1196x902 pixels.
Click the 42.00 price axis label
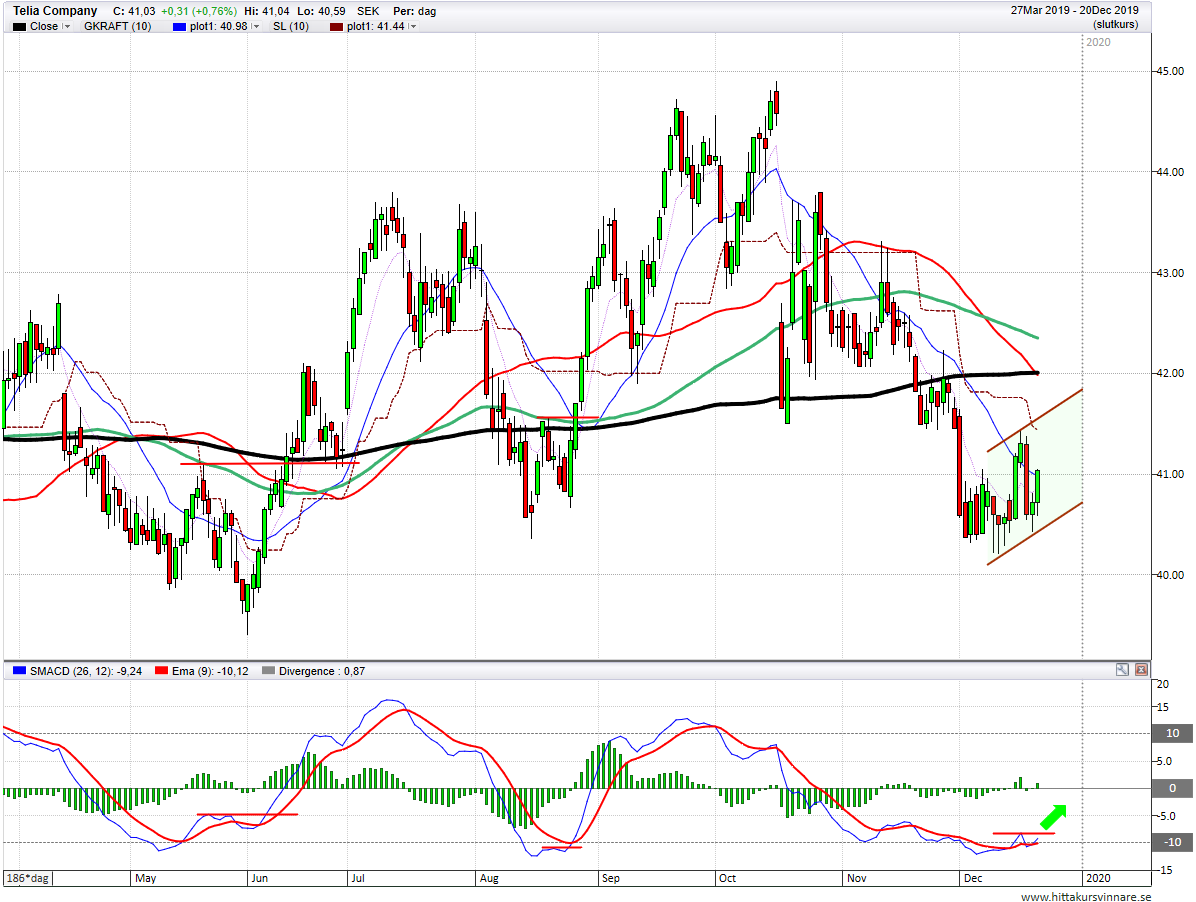1170,374
